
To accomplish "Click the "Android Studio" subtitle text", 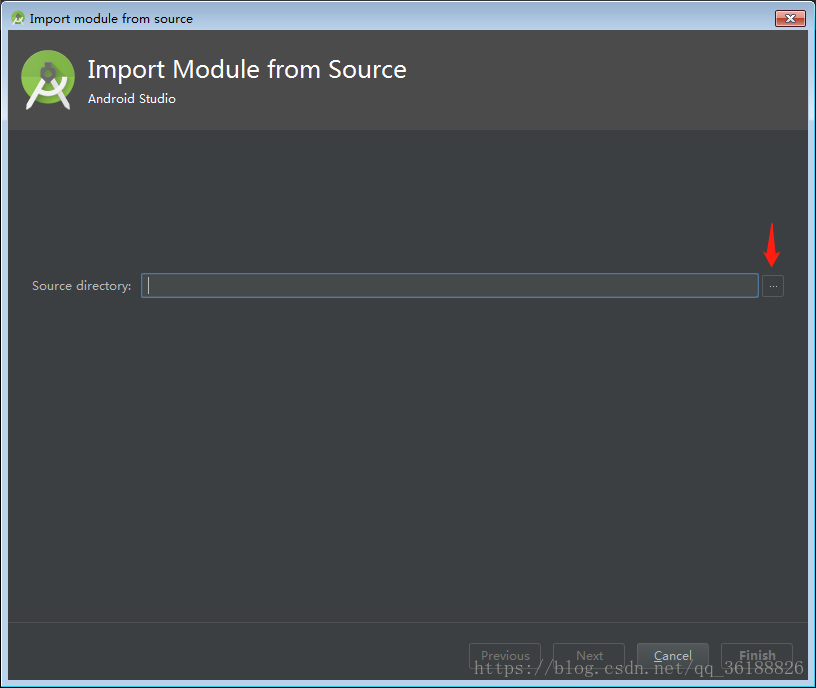I will [131, 99].
